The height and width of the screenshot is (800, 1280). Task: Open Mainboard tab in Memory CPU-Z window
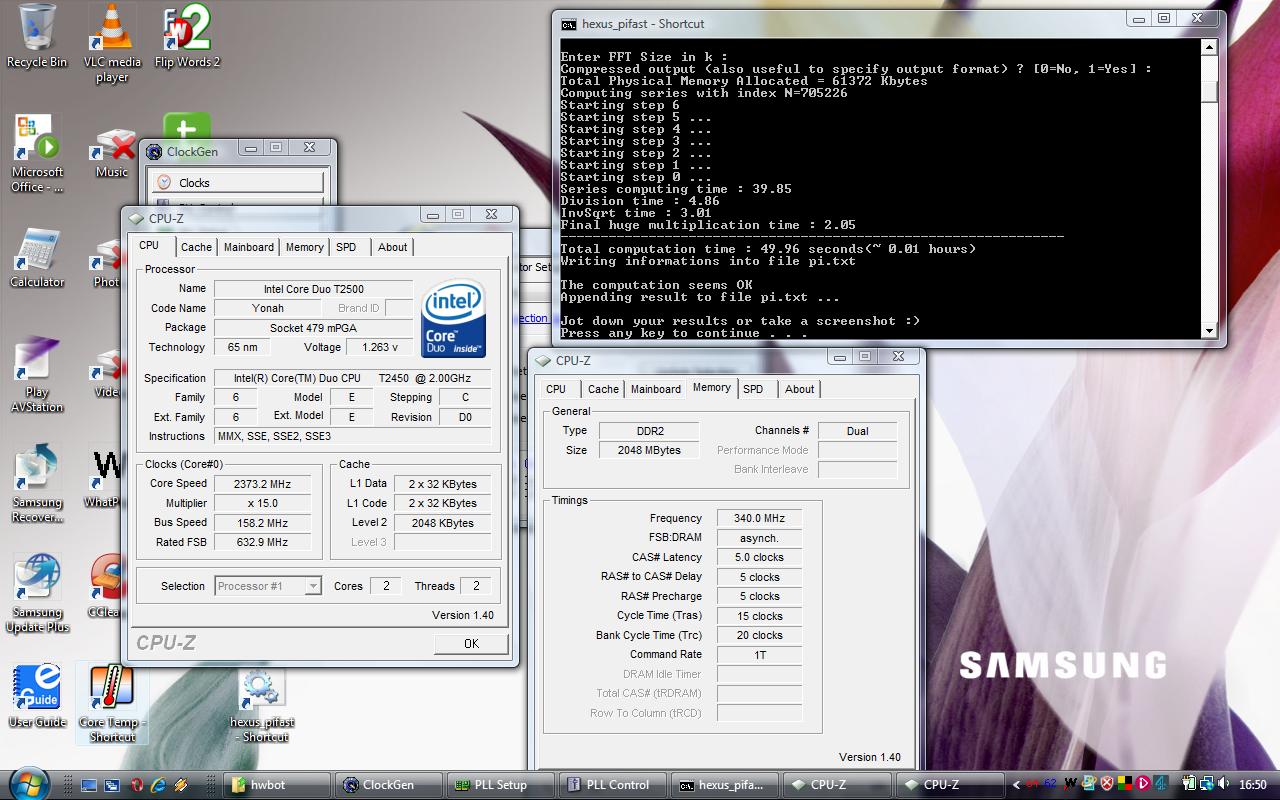[656, 389]
